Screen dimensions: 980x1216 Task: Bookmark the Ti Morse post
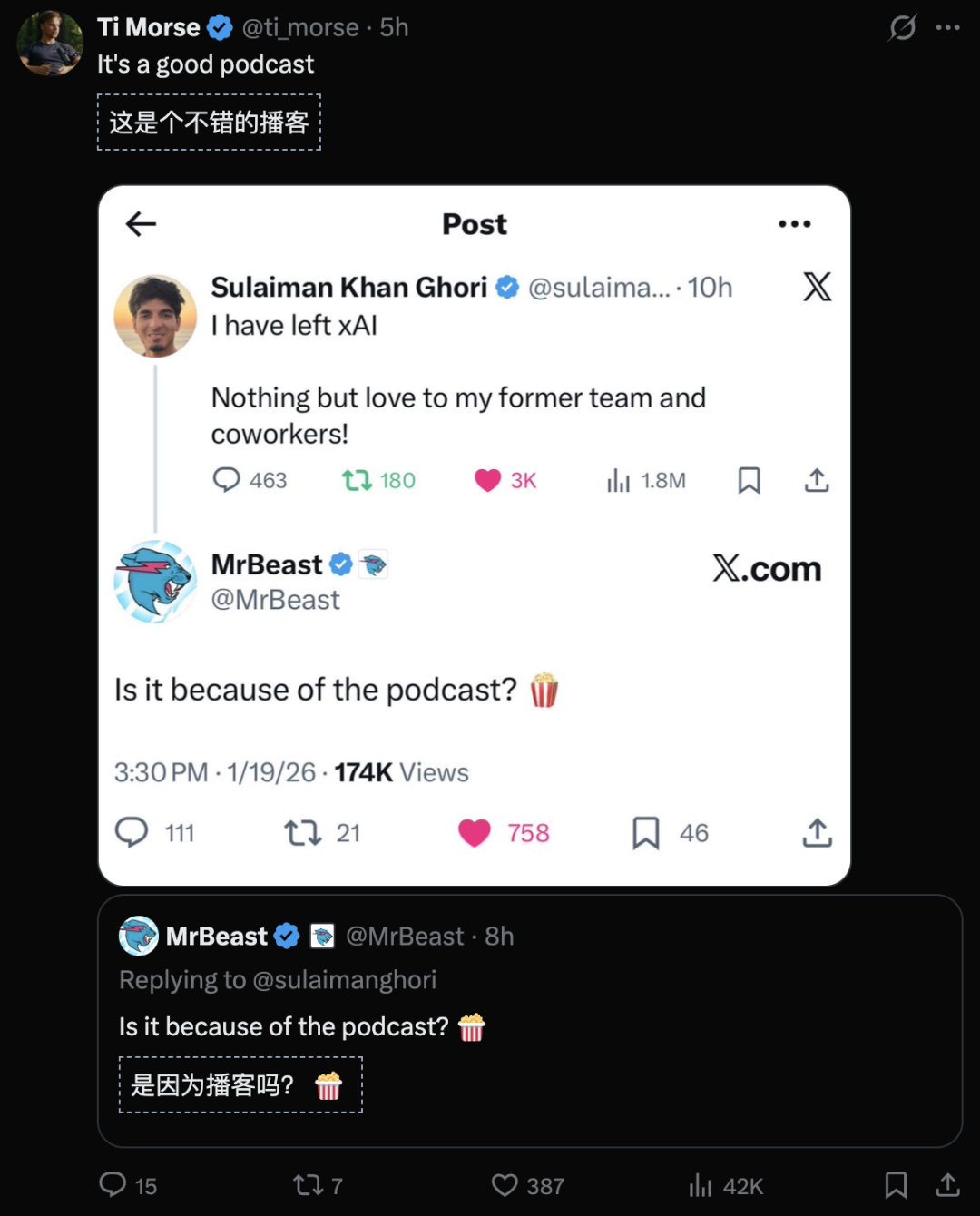click(896, 1184)
